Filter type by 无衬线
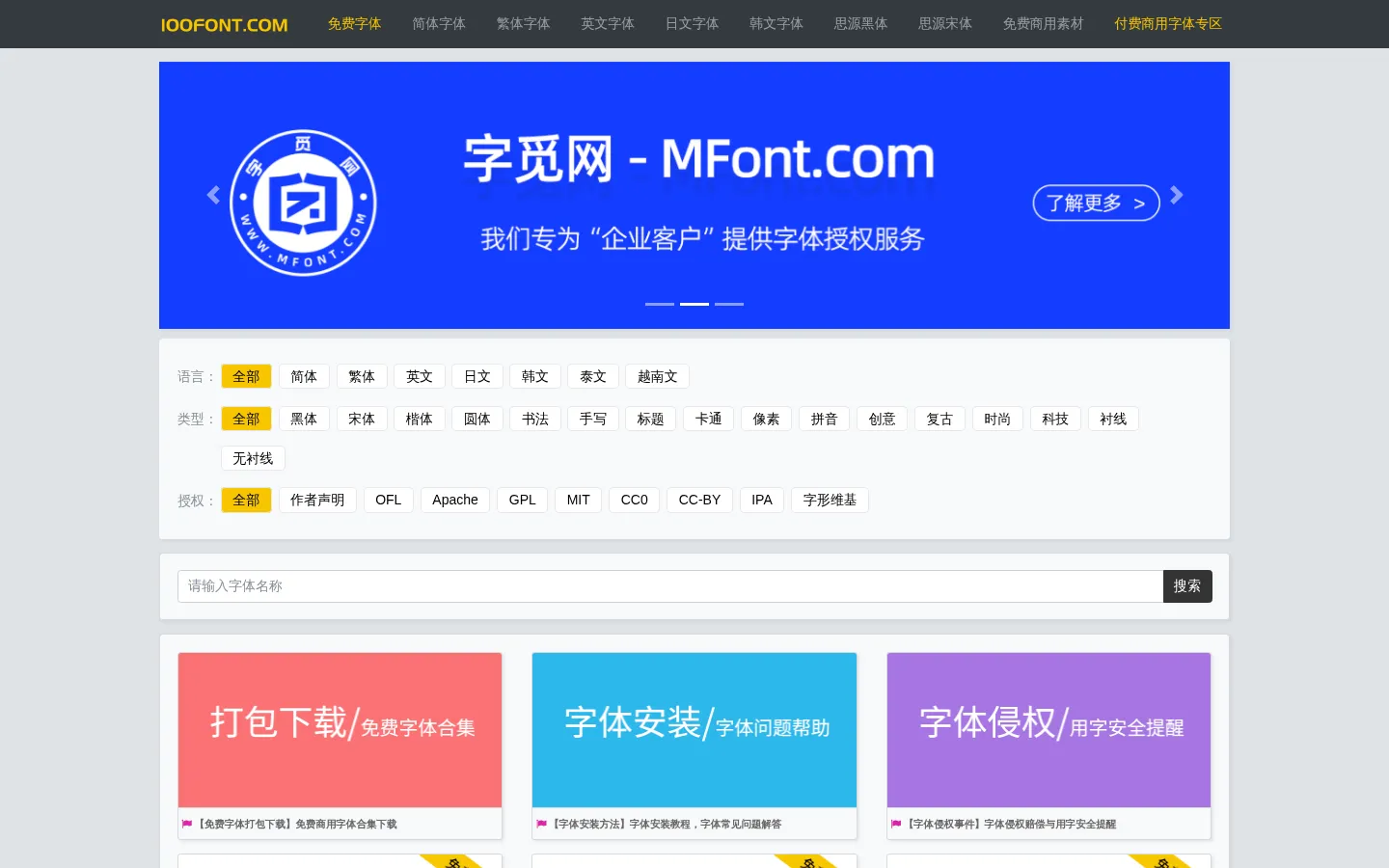 tap(253, 458)
